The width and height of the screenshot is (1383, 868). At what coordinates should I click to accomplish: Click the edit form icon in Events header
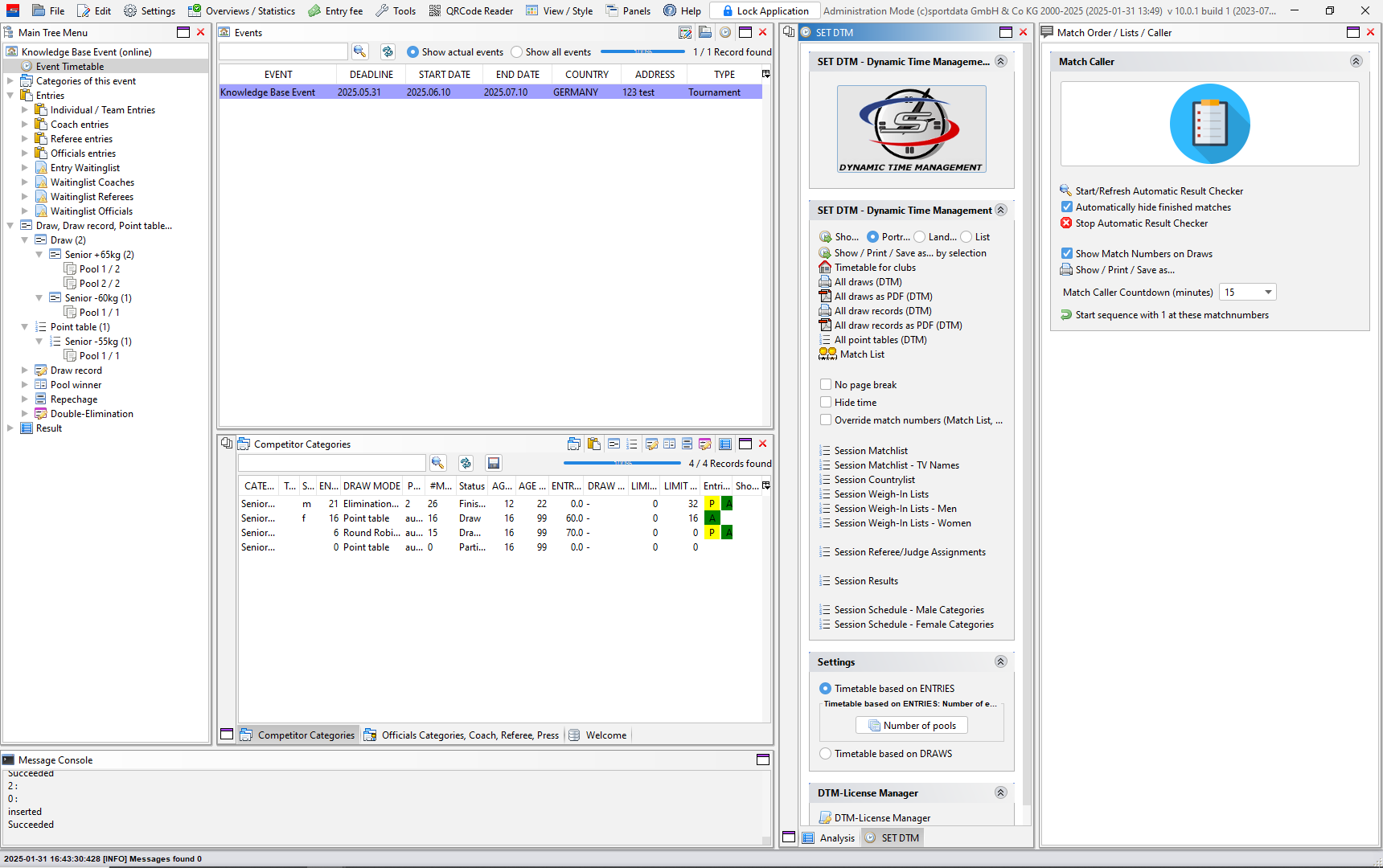pos(685,32)
